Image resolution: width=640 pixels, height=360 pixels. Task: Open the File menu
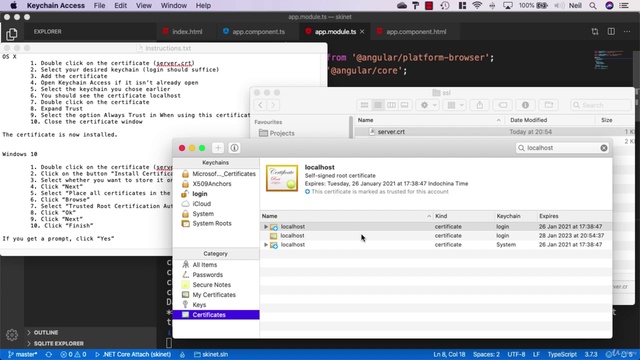[x=99, y=6]
